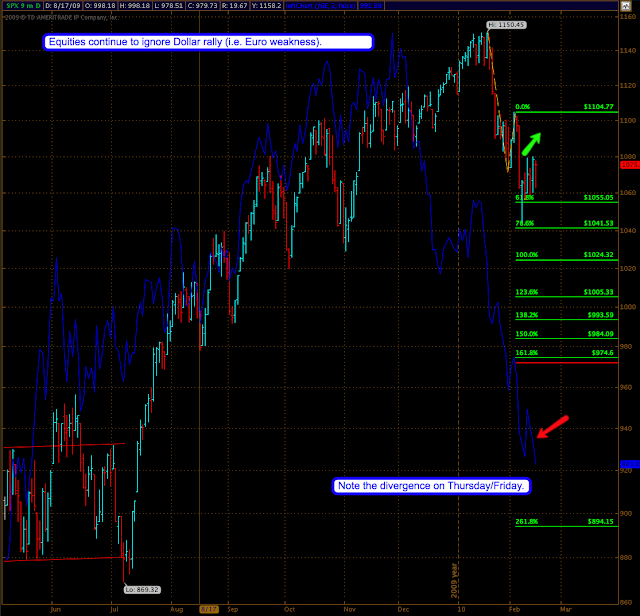Select the H: 998.18 high value
The height and width of the screenshot is (616, 640).
coord(134,6)
